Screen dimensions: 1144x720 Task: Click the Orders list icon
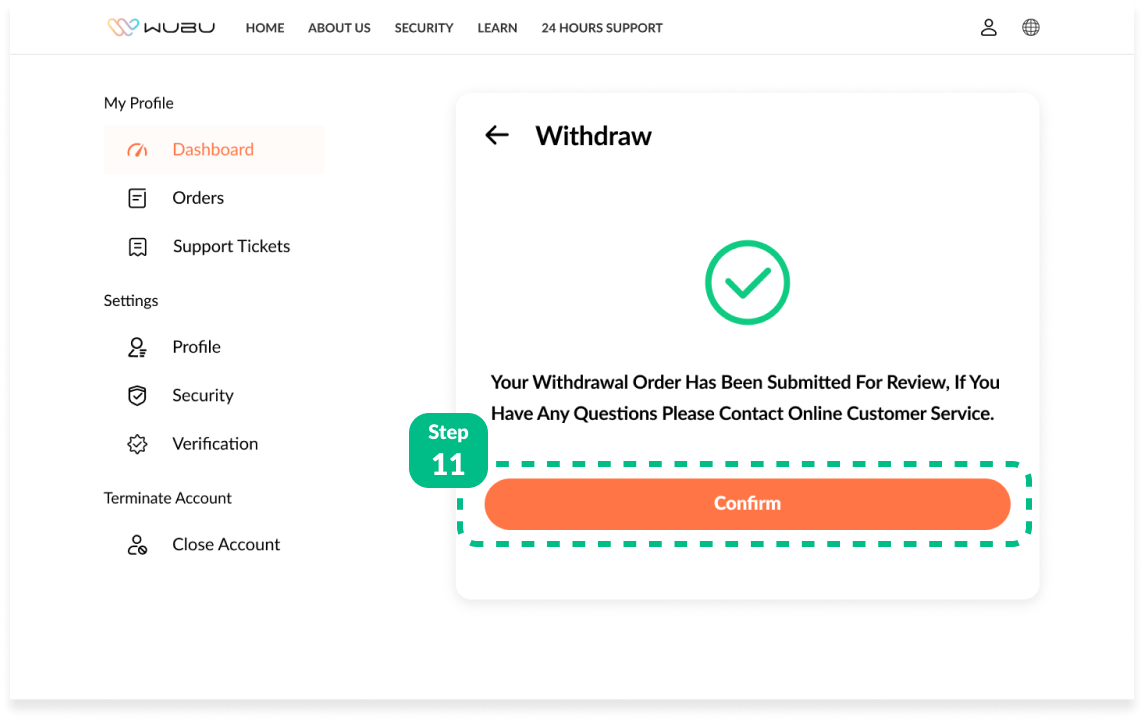pos(137,198)
